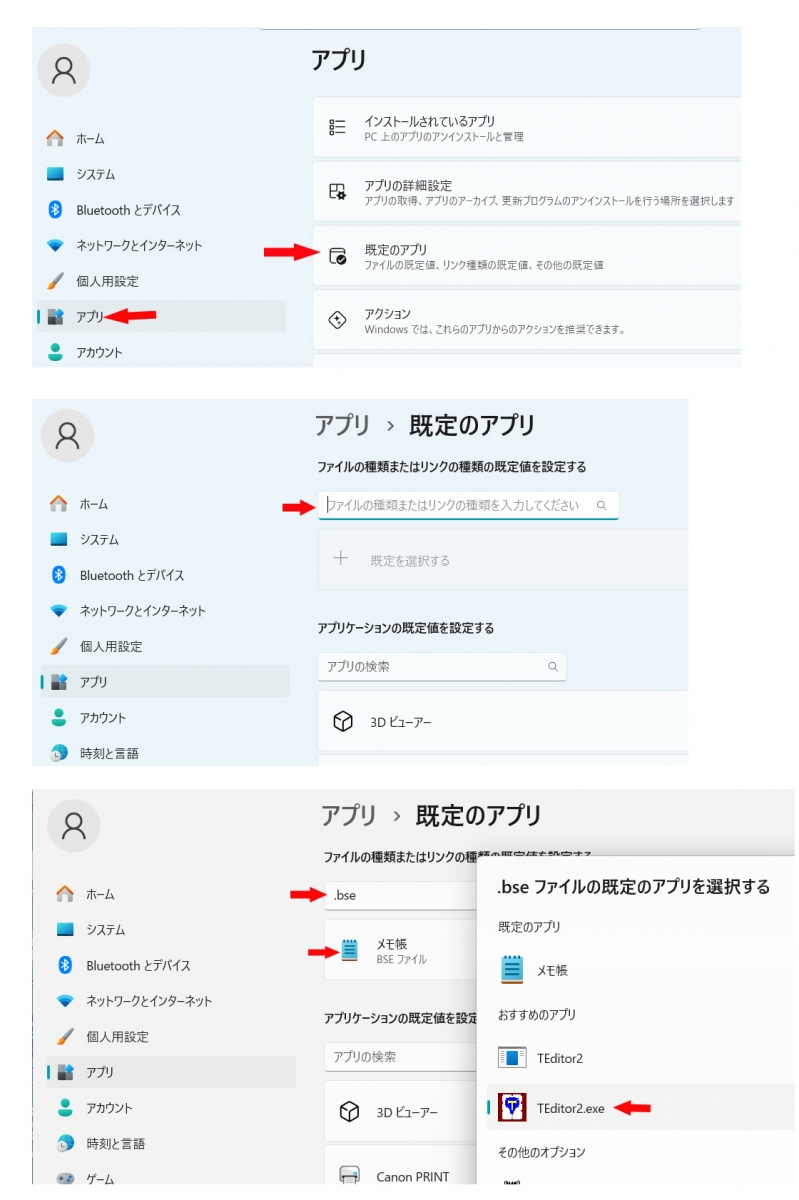Click the profile avatar on the main アプリ page
Image resolution: width=799 pixels, height=1200 pixels.
point(64,70)
